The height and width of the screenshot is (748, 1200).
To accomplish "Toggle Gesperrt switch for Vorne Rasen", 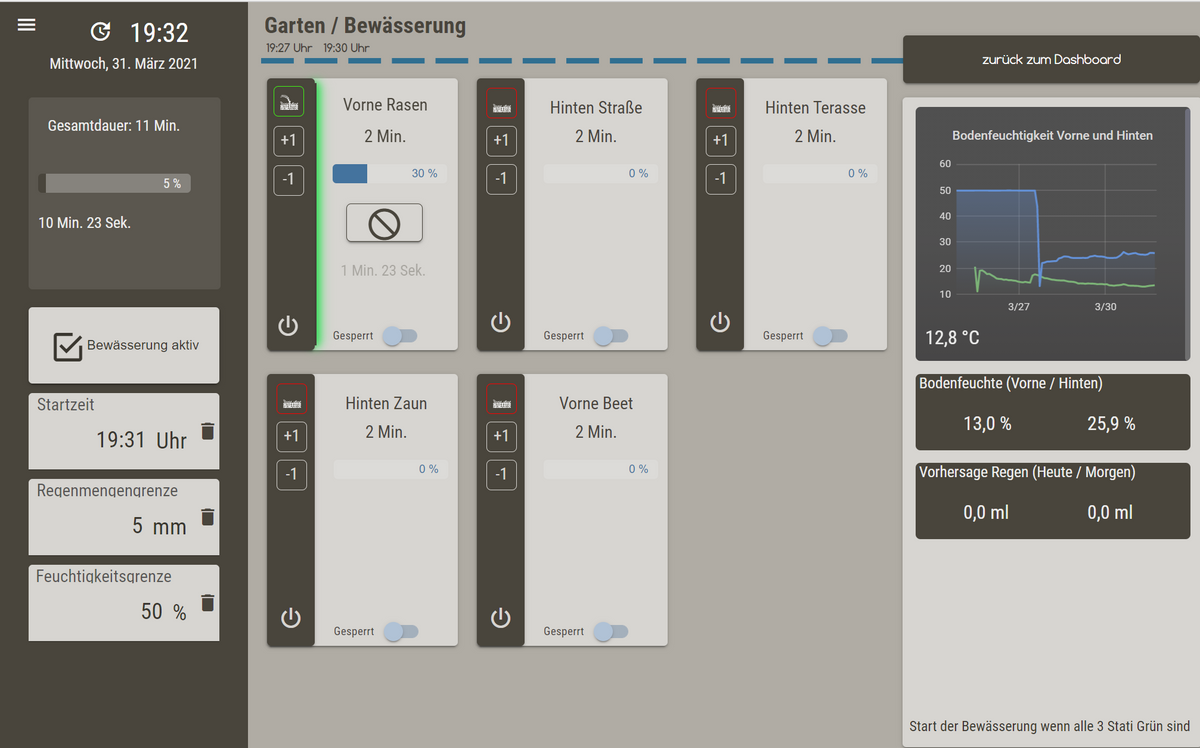I will point(400,336).
